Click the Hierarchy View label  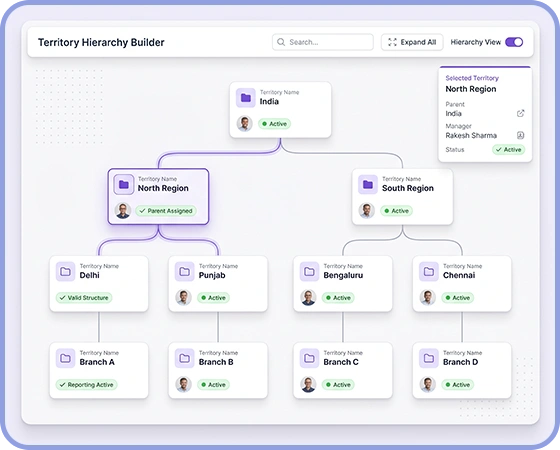click(476, 42)
